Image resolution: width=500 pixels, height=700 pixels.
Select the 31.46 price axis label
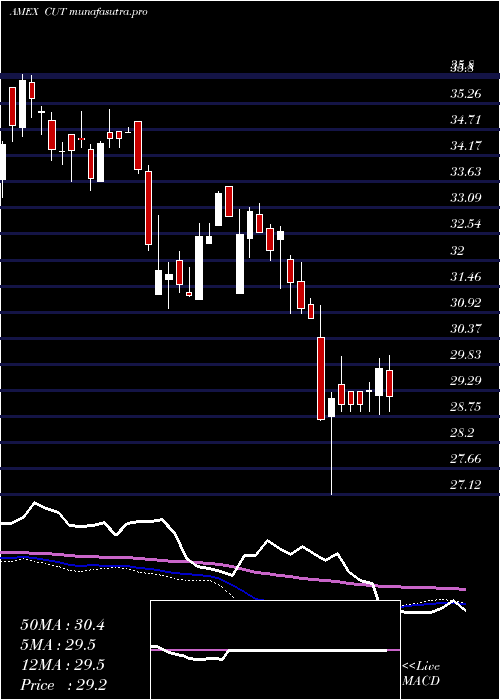pyautogui.click(x=465, y=277)
